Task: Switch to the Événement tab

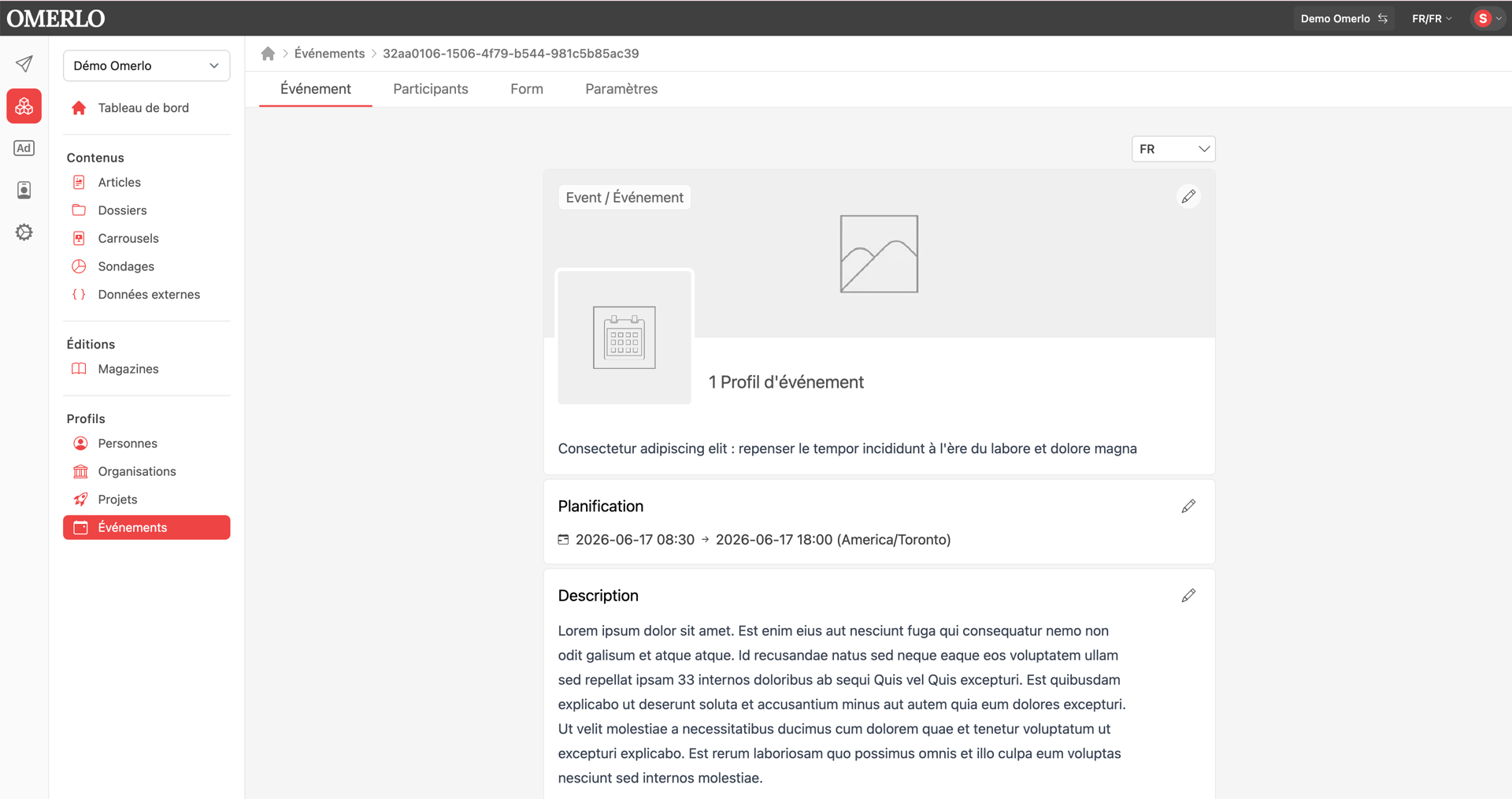Action: click(x=316, y=89)
